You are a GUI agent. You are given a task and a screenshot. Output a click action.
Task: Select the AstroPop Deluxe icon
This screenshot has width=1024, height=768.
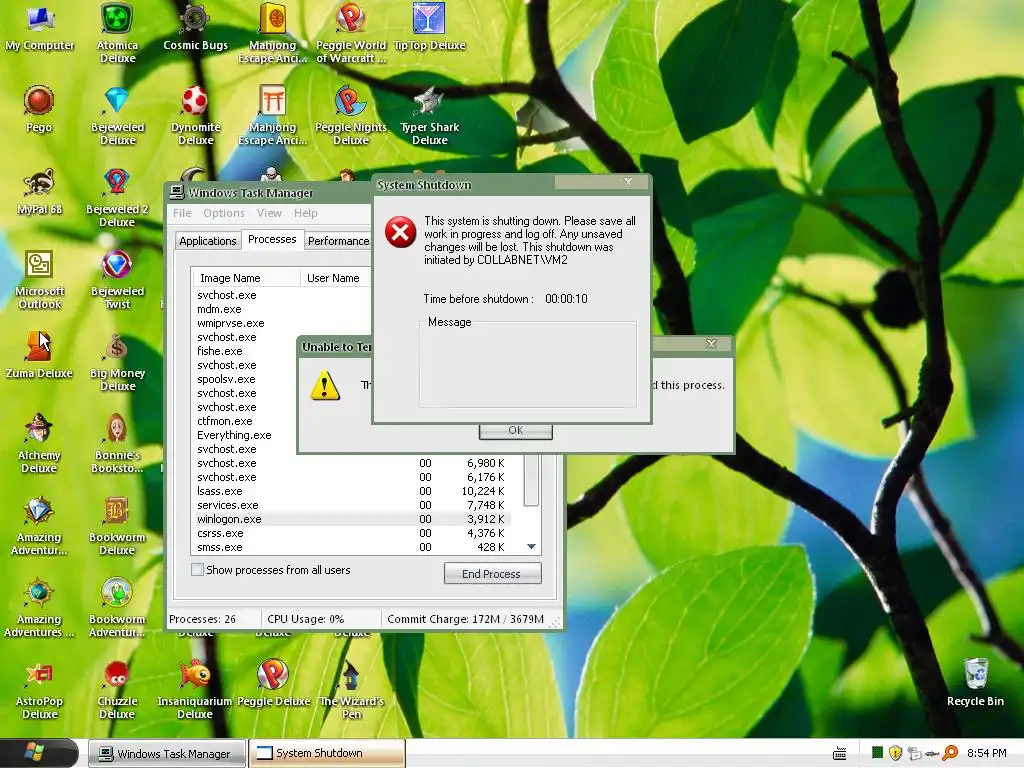(39, 690)
